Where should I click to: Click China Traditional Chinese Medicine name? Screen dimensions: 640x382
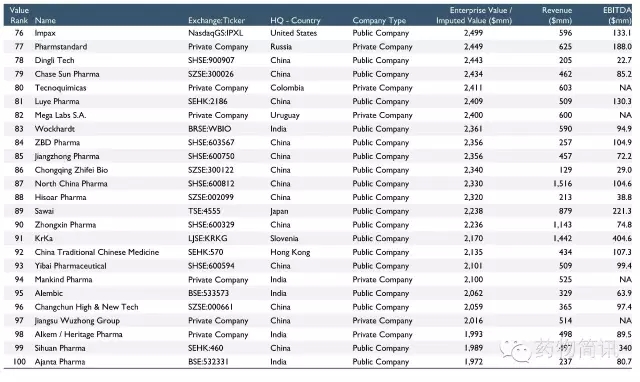[97, 252]
